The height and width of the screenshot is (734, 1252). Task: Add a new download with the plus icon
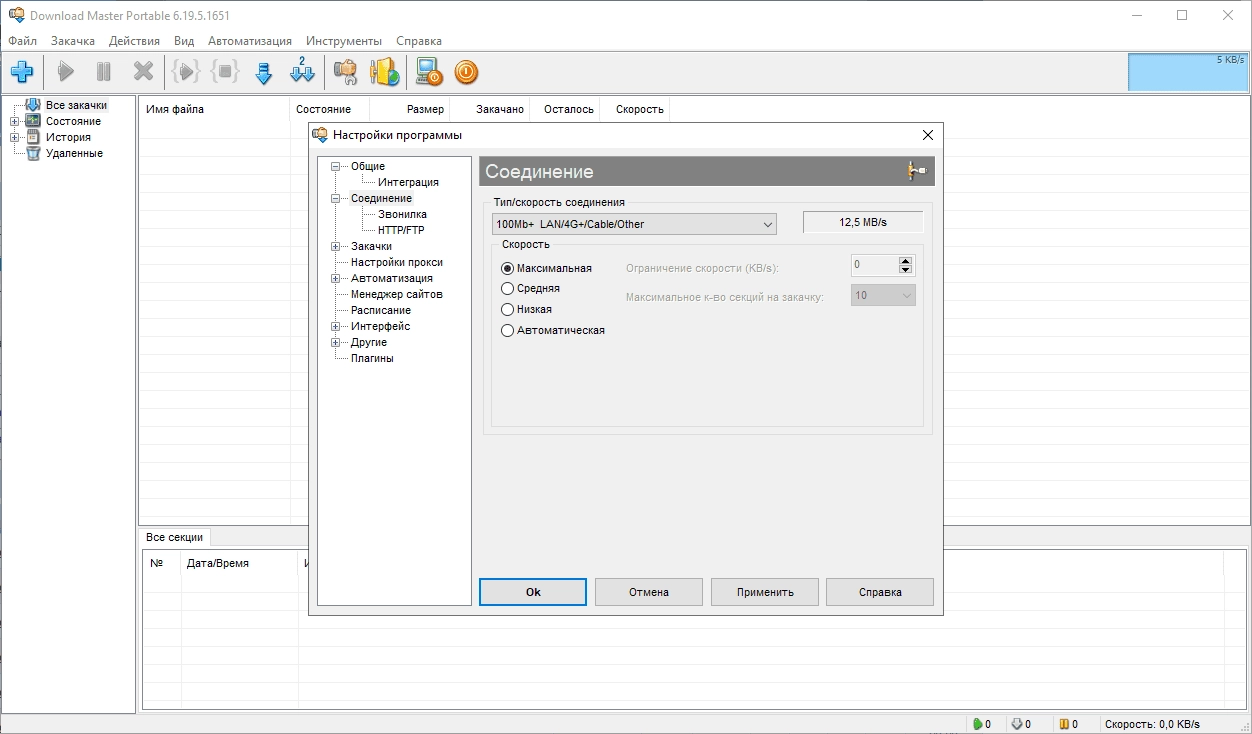pos(22,71)
